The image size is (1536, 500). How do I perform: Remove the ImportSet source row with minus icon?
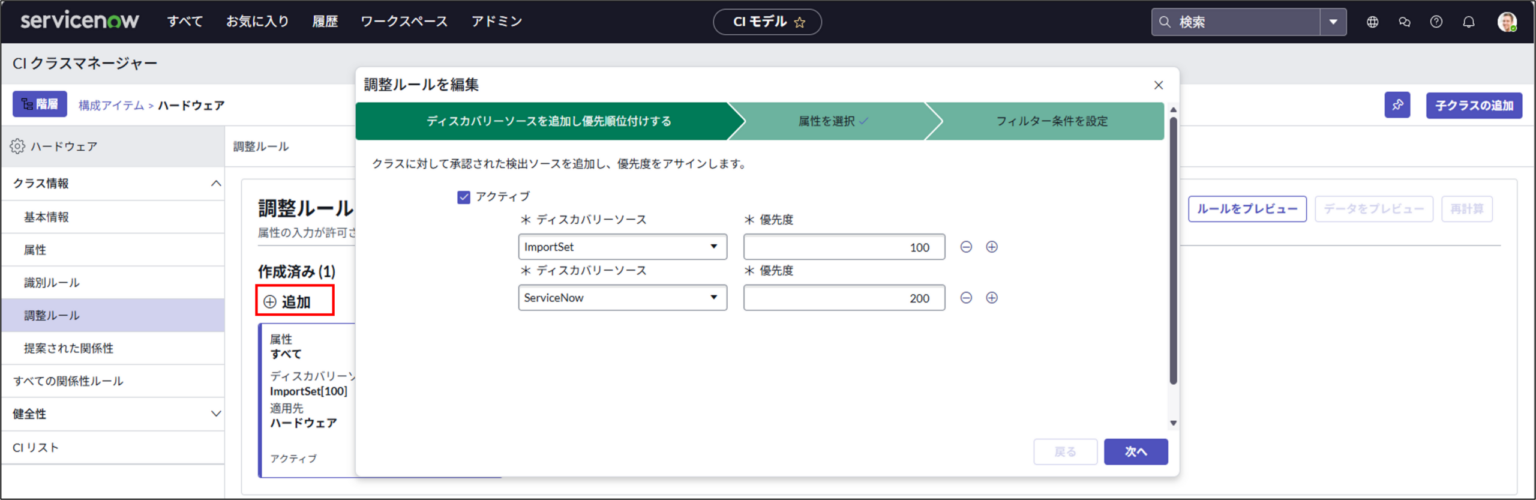point(966,247)
